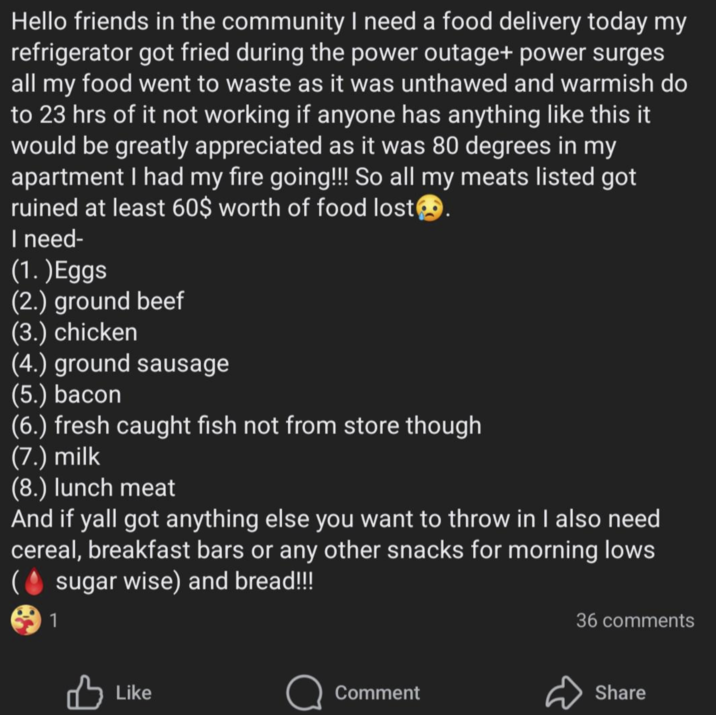Select the "Comment" text label

(x=377, y=693)
